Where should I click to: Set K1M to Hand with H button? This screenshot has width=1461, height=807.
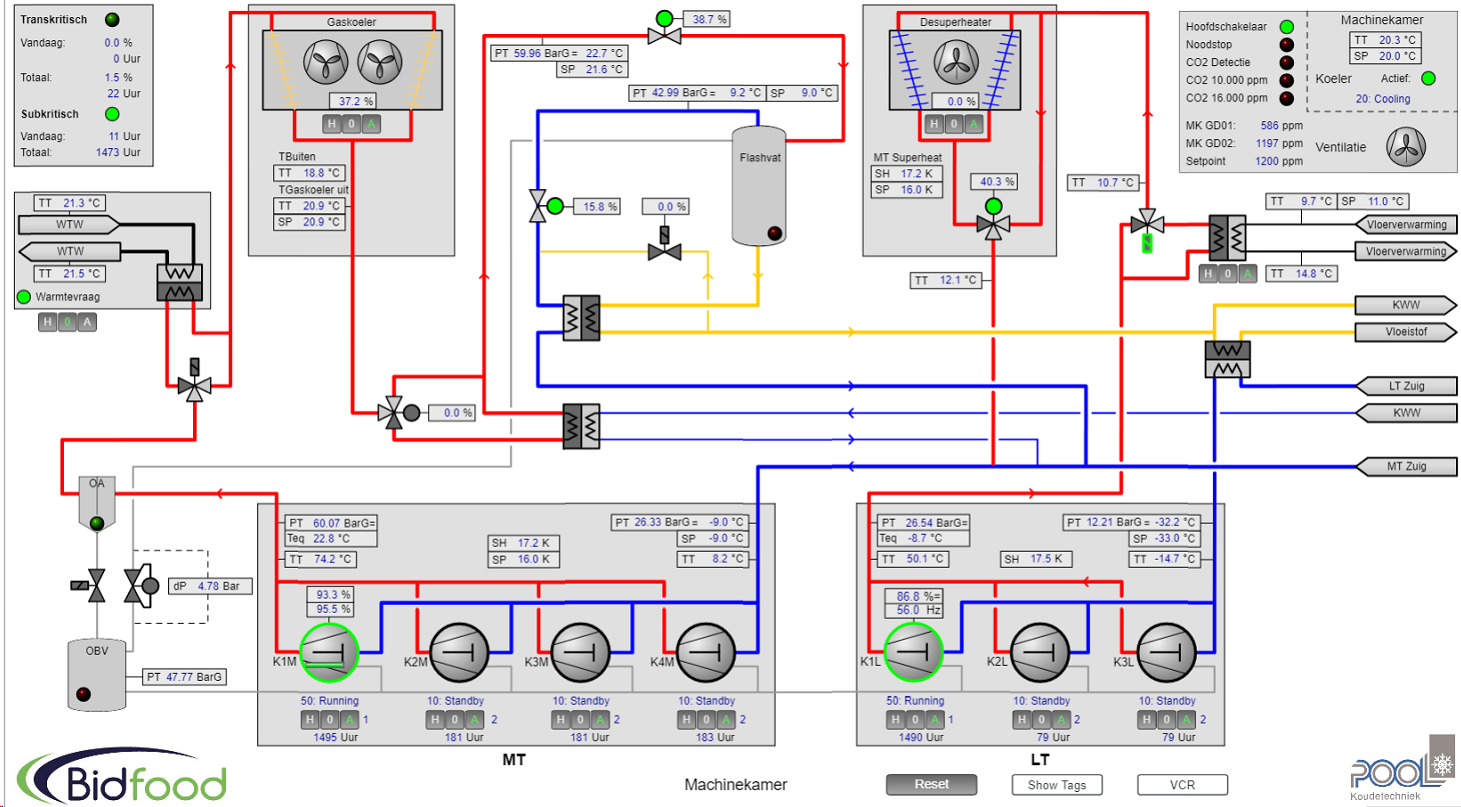pyautogui.click(x=312, y=720)
